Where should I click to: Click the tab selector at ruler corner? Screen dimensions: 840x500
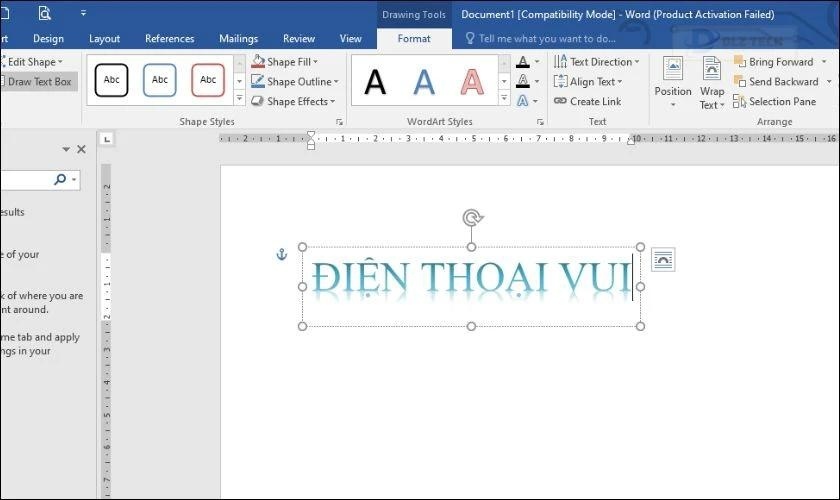coord(107,139)
